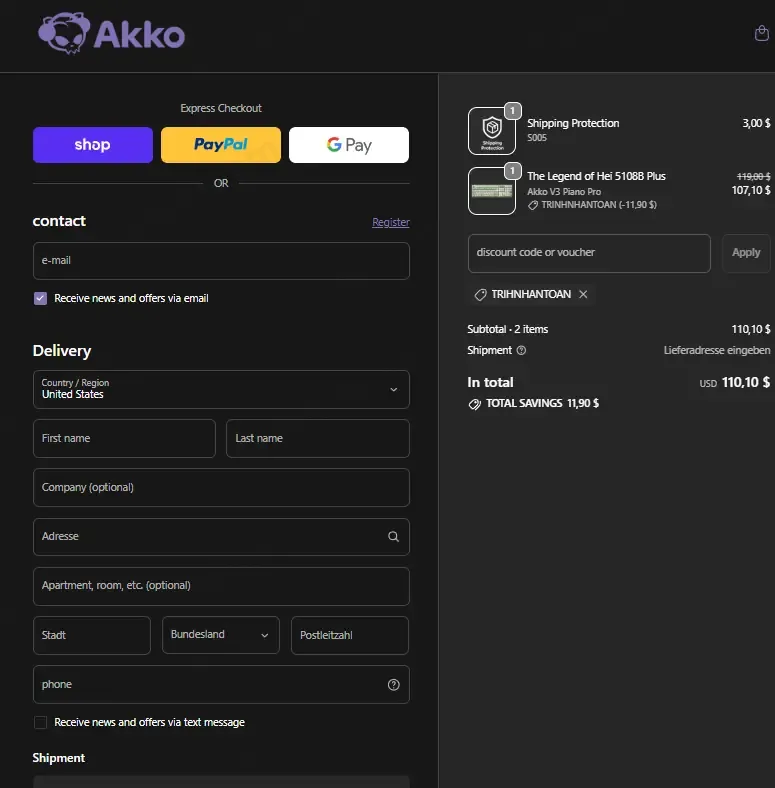This screenshot has height=788, width=775.
Task: Open the Shipping Protection product thumbnail
Action: [x=492, y=131]
